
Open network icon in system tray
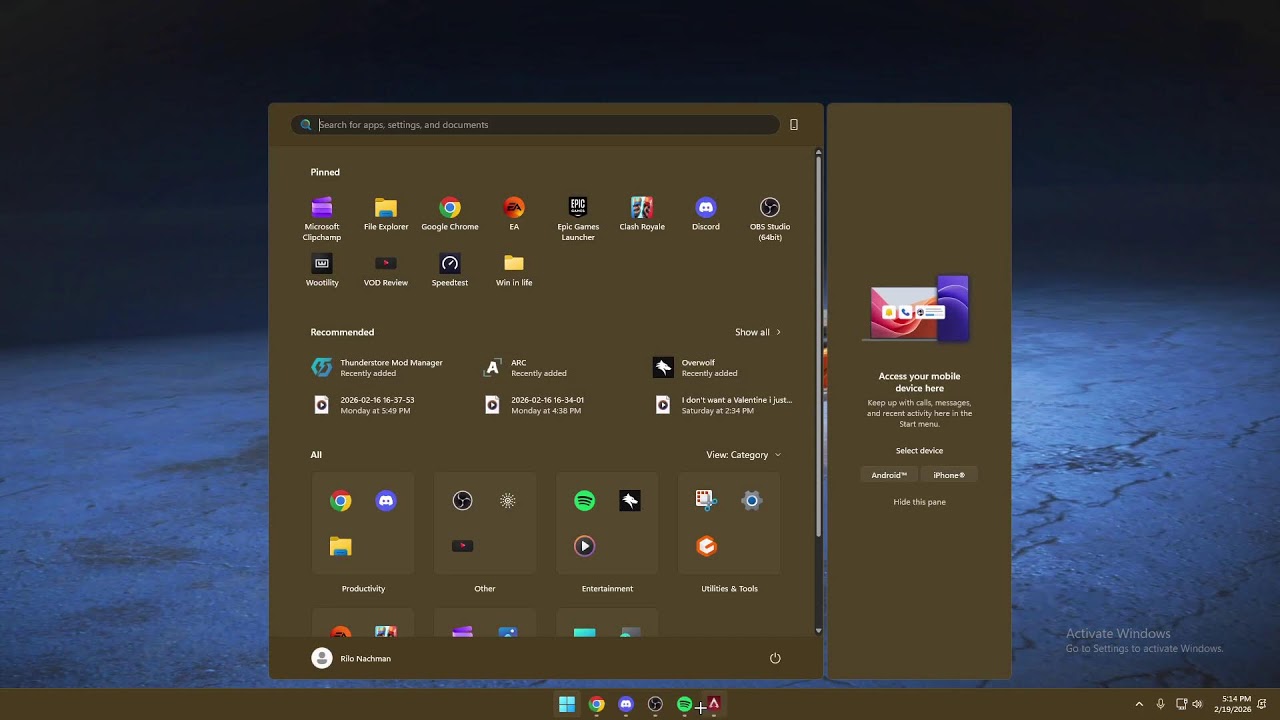(1181, 704)
